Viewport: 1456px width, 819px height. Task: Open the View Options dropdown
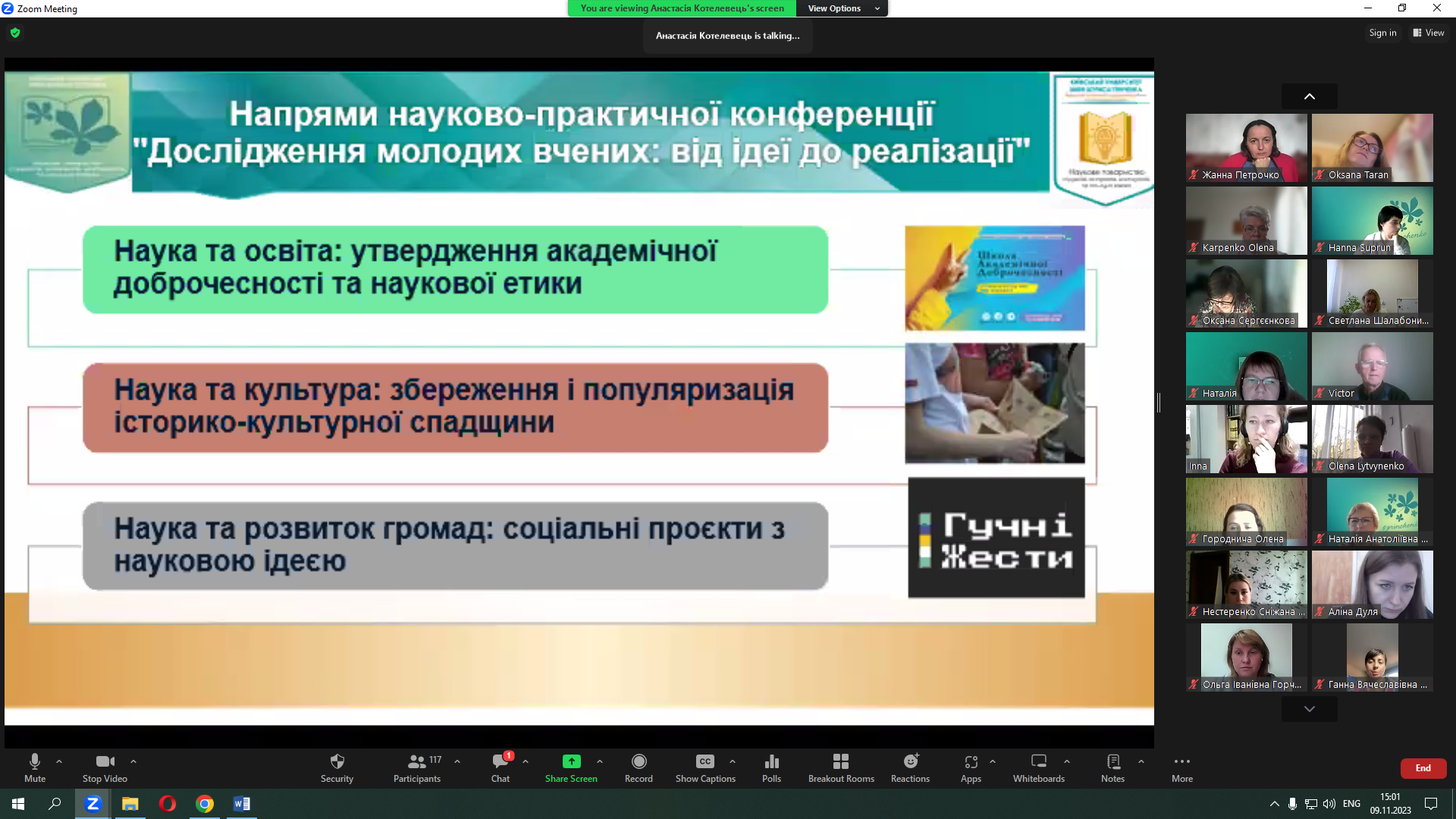842,8
